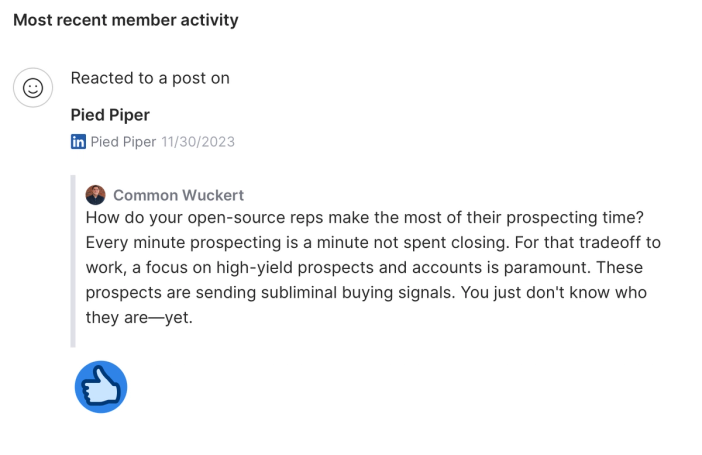Click the vertical quote bar beside the post
This screenshot has height=455, width=702.
click(x=73, y=261)
